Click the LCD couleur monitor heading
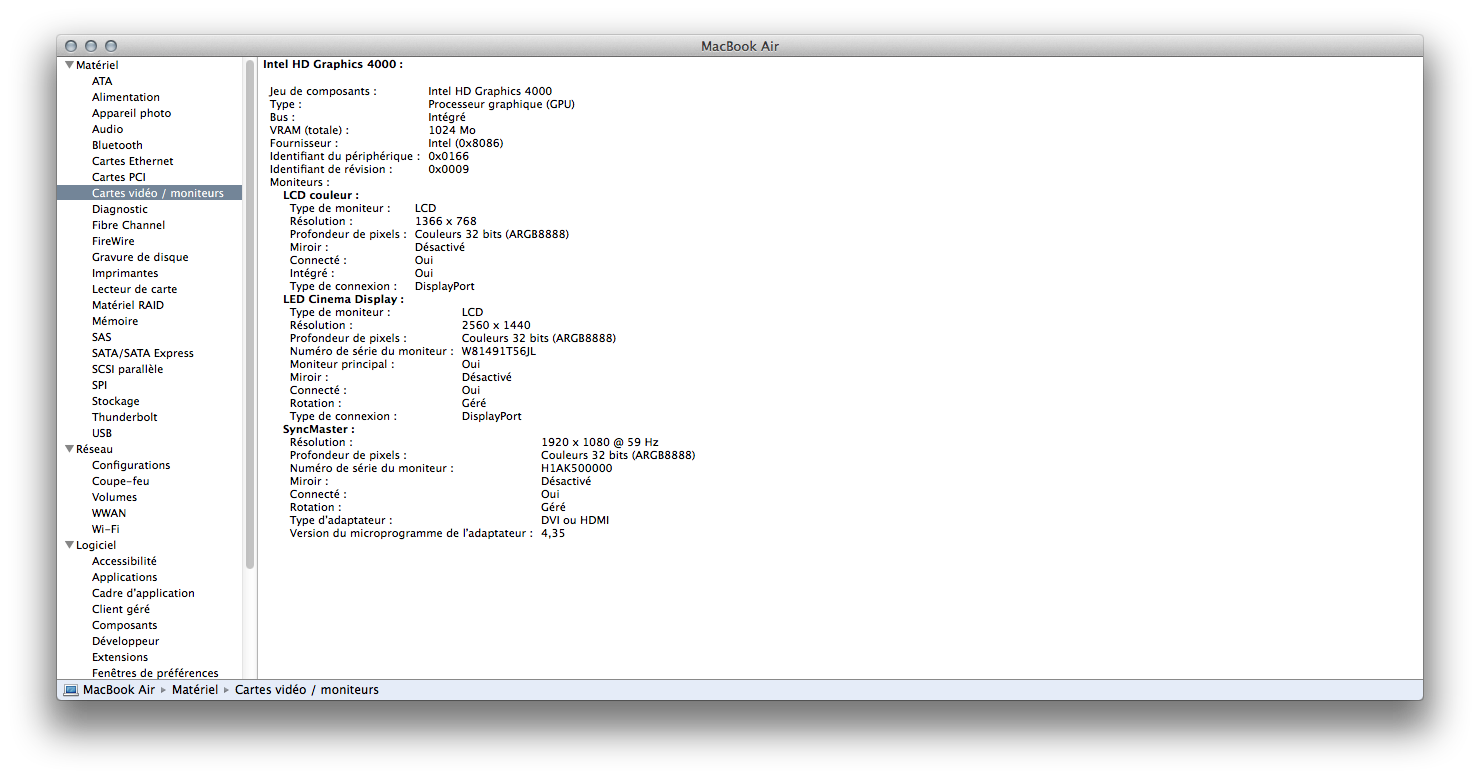 321,195
